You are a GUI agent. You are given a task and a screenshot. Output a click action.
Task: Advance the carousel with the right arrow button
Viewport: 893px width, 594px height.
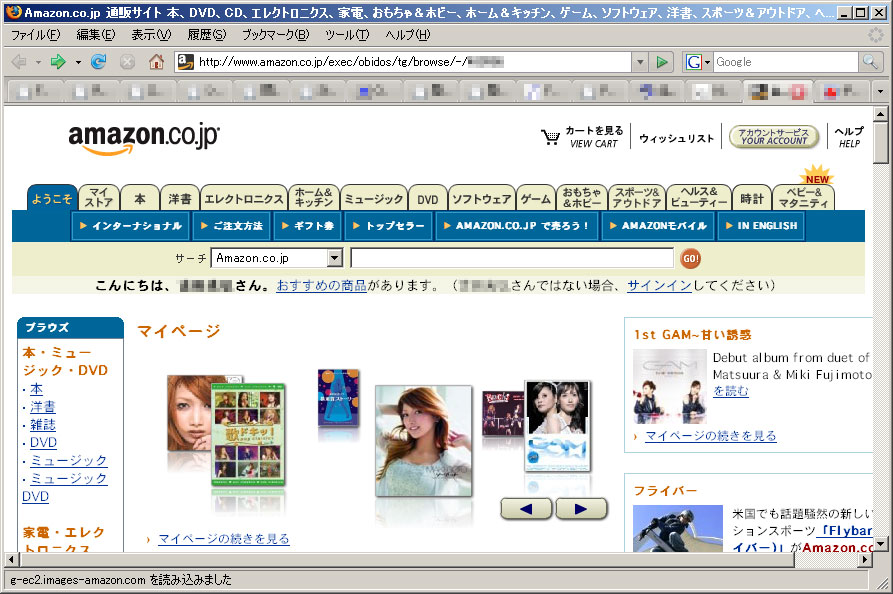(x=581, y=509)
